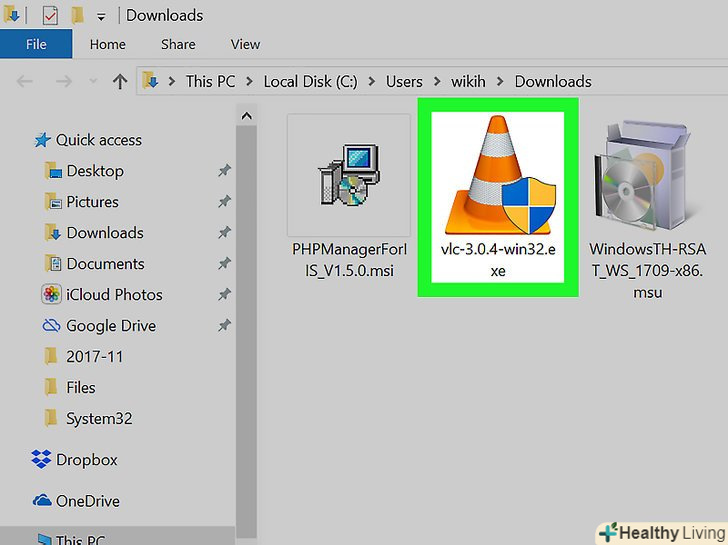Open Google Drive in Quick access
This screenshot has width=728, height=545.
click(x=111, y=326)
